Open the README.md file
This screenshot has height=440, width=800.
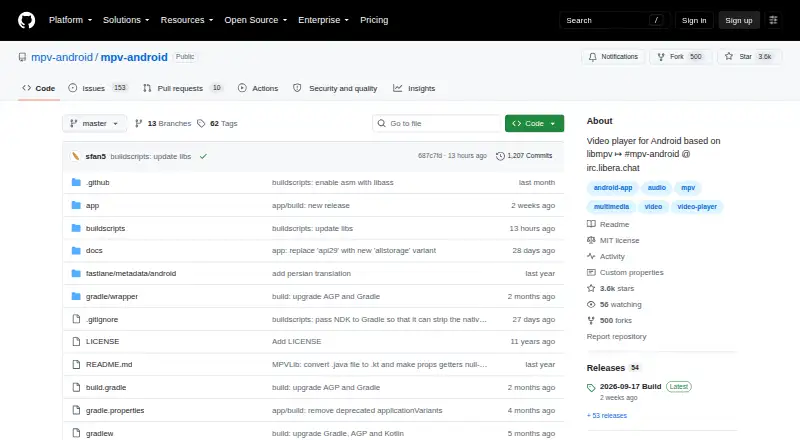coord(109,364)
